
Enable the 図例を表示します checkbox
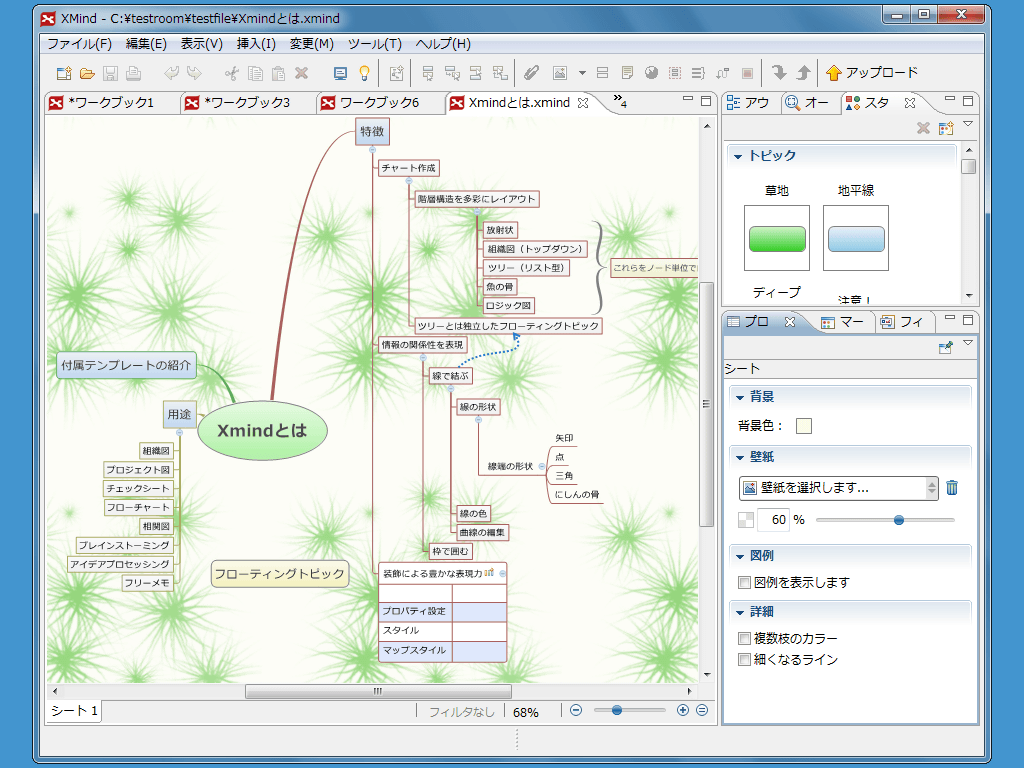[744, 583]
